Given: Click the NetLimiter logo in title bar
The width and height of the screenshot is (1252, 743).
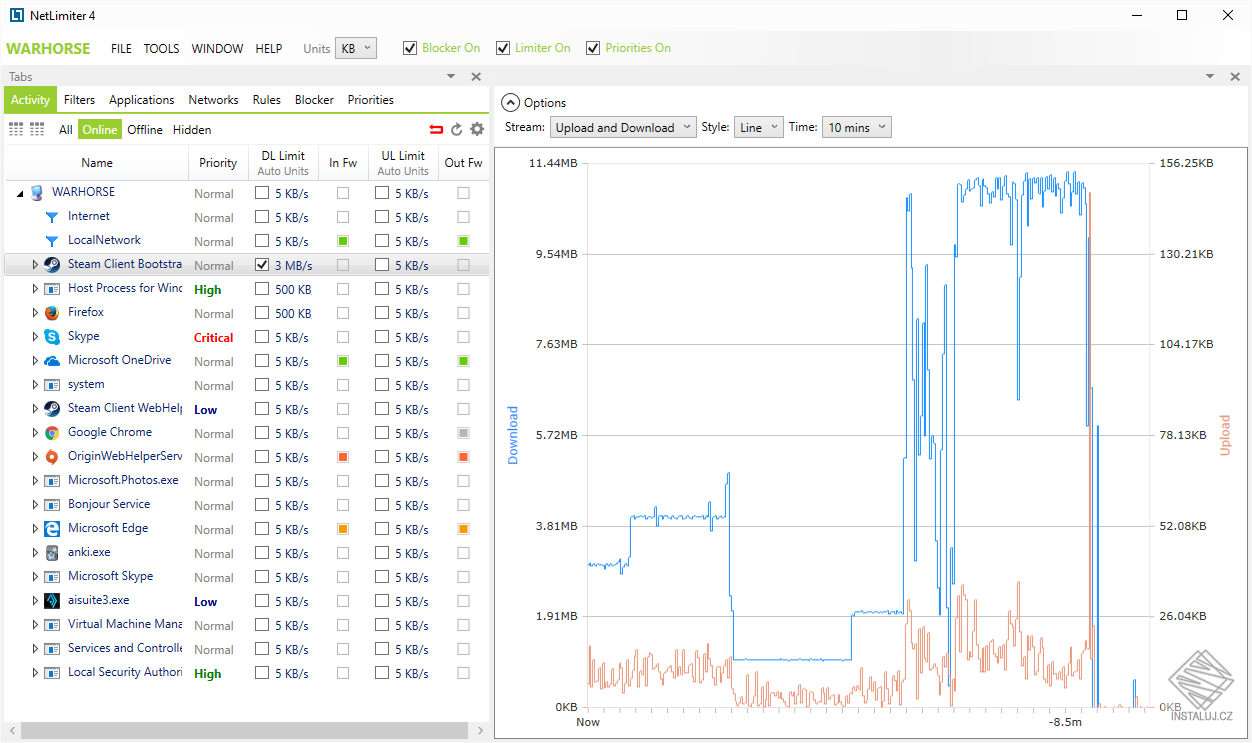Looking at the screenshot, I should click(16, 15).
